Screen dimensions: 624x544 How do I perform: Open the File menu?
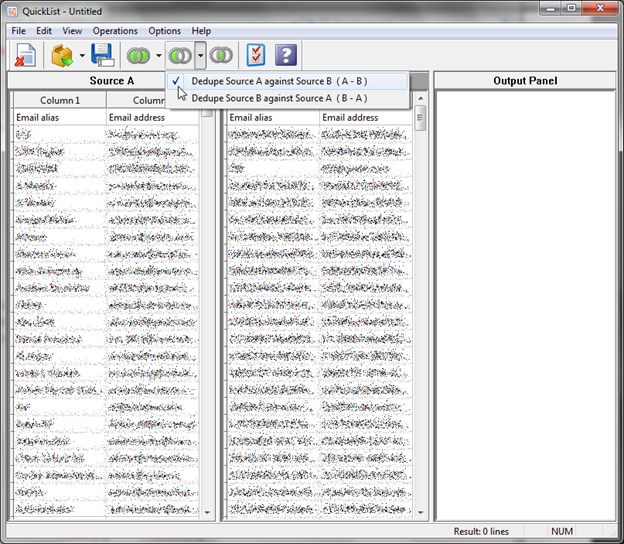19,31
